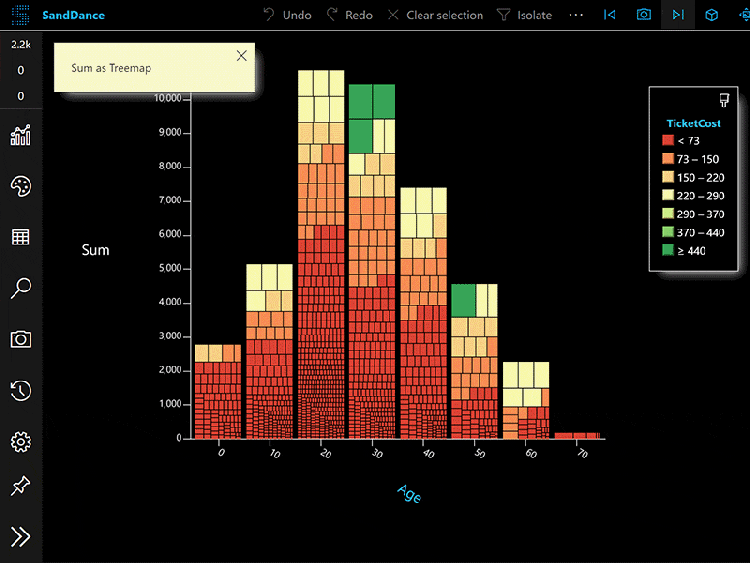This screenshot has width=750, height=563.
Task: Click the TicketCost legend title
Action: tap(693, 123)
